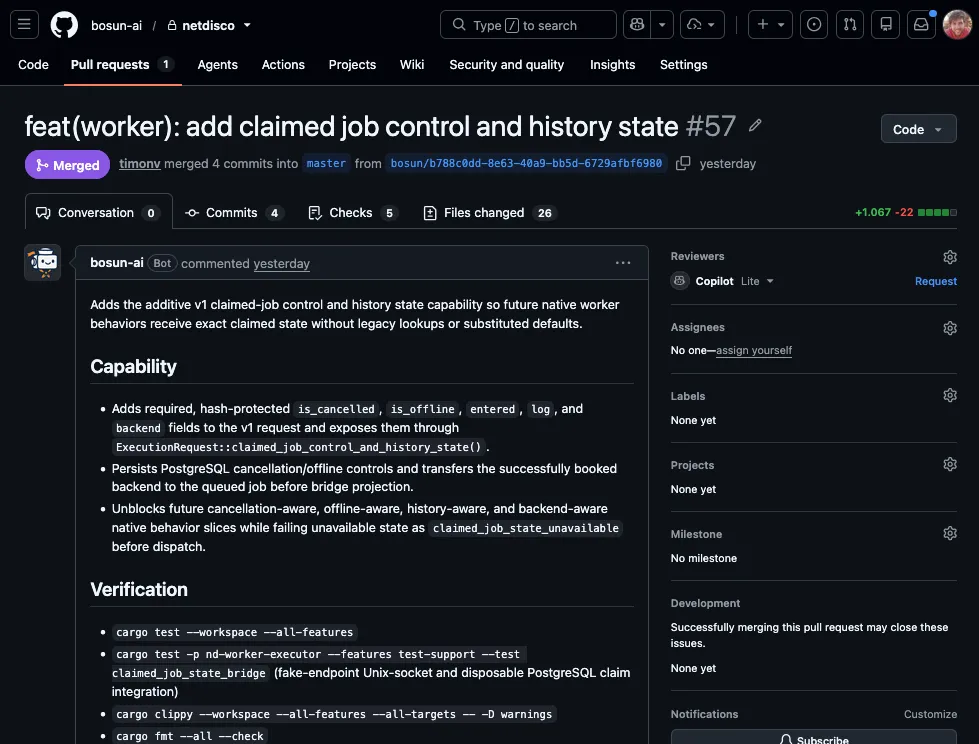This screenshot has height=744, width=979.
Task: Click the Capability heading
Action: coord(133,366)
